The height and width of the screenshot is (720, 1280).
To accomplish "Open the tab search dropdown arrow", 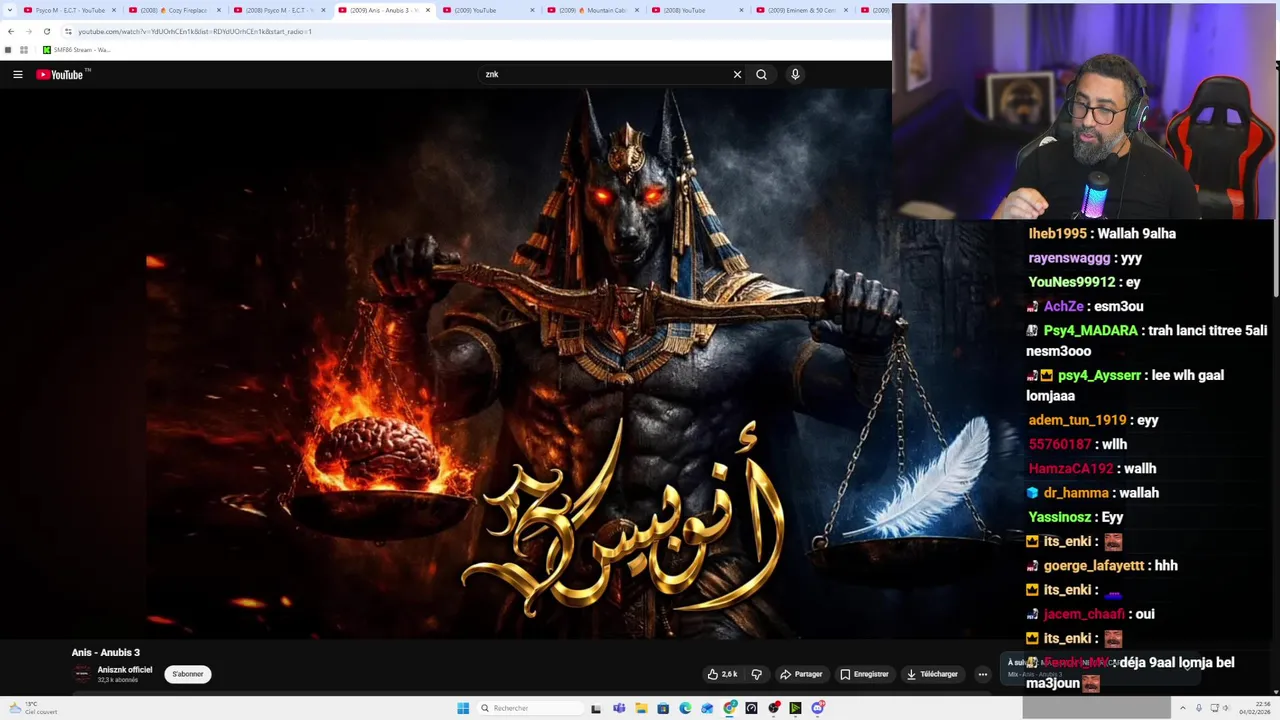I will coord(11,10).
